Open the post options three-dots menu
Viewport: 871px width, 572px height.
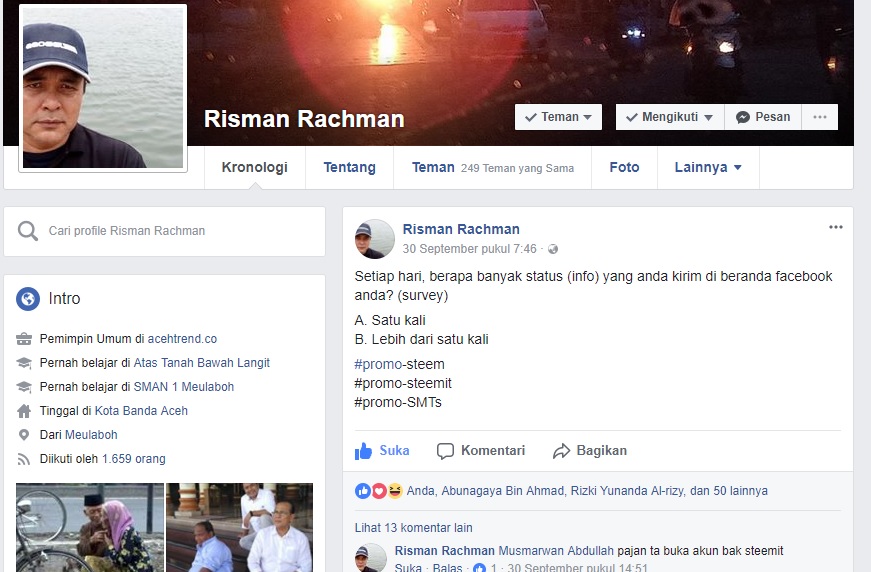[x=835, y=227]
